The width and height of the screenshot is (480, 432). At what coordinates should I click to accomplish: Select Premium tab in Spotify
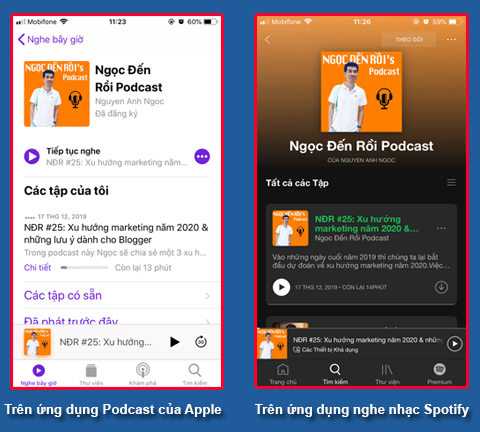[x=440, y=374]
